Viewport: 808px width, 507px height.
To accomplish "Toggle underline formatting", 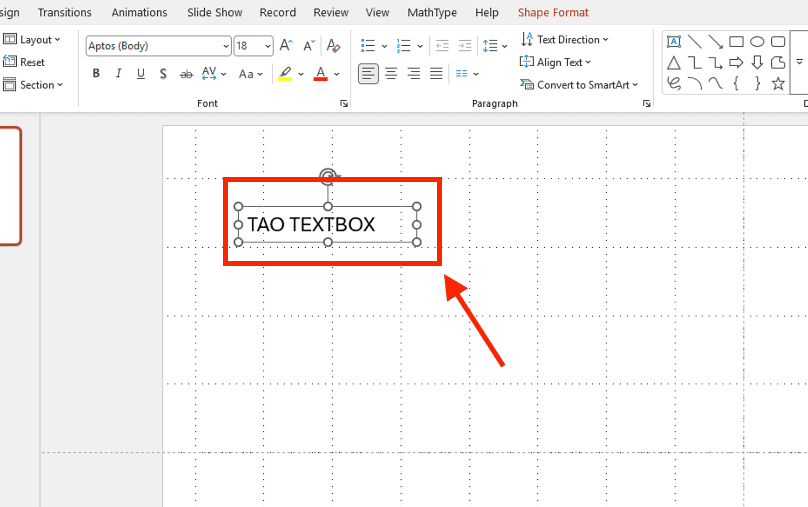I will point(141,74).
